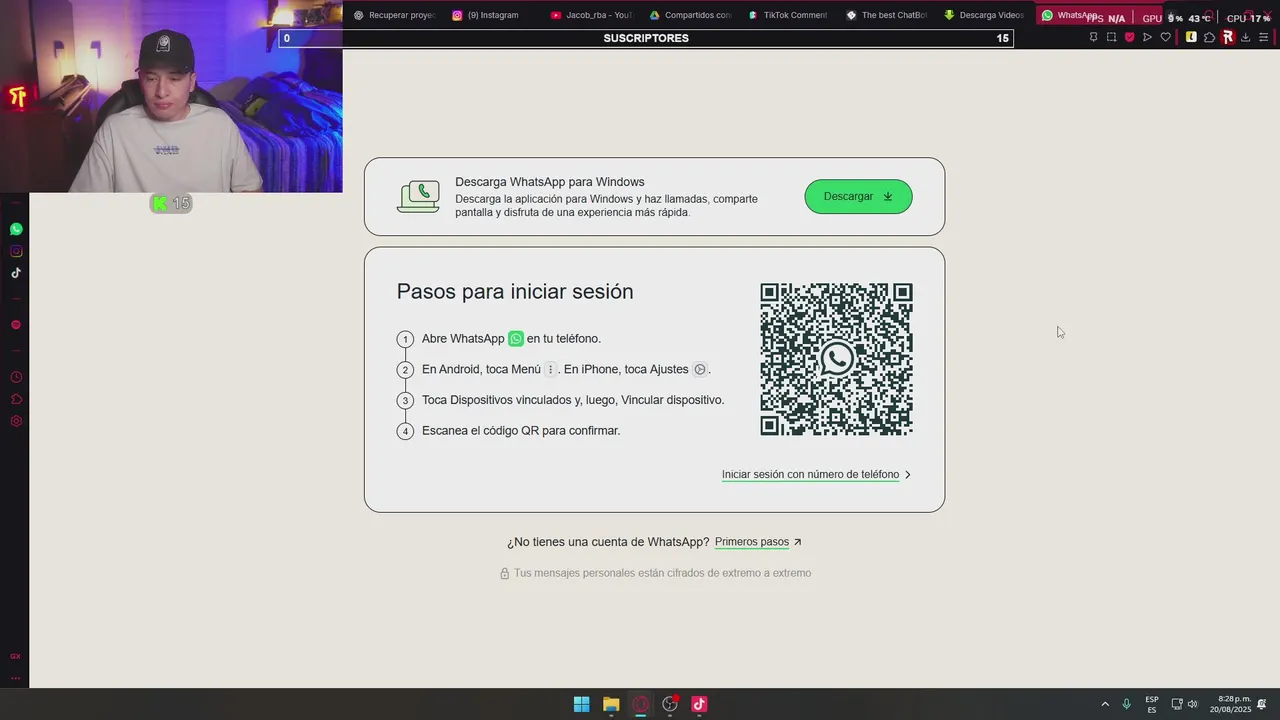This screenshot has width=1280, height=720.
Task: Click the 'Pasos para iniciar sesión' heading
Action: pyautogui.click(x=515, y=292)
